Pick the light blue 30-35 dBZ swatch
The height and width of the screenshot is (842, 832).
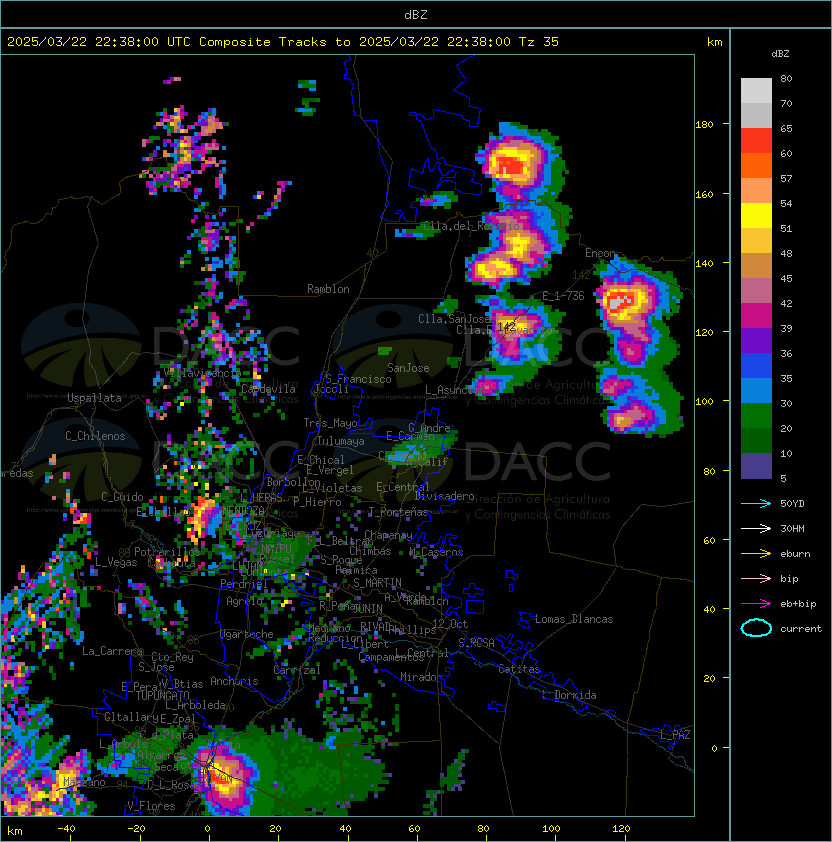coord(756,391)
